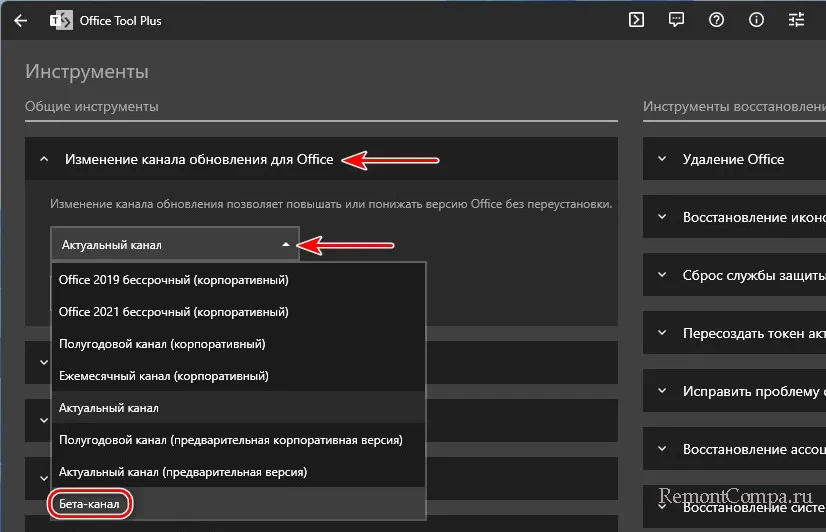Viewport: 826px width, 532px height.
Task: Collapse the 'Изменение канала обновления для Office' section
Action: pyautogui.click(x=44, y=159)
